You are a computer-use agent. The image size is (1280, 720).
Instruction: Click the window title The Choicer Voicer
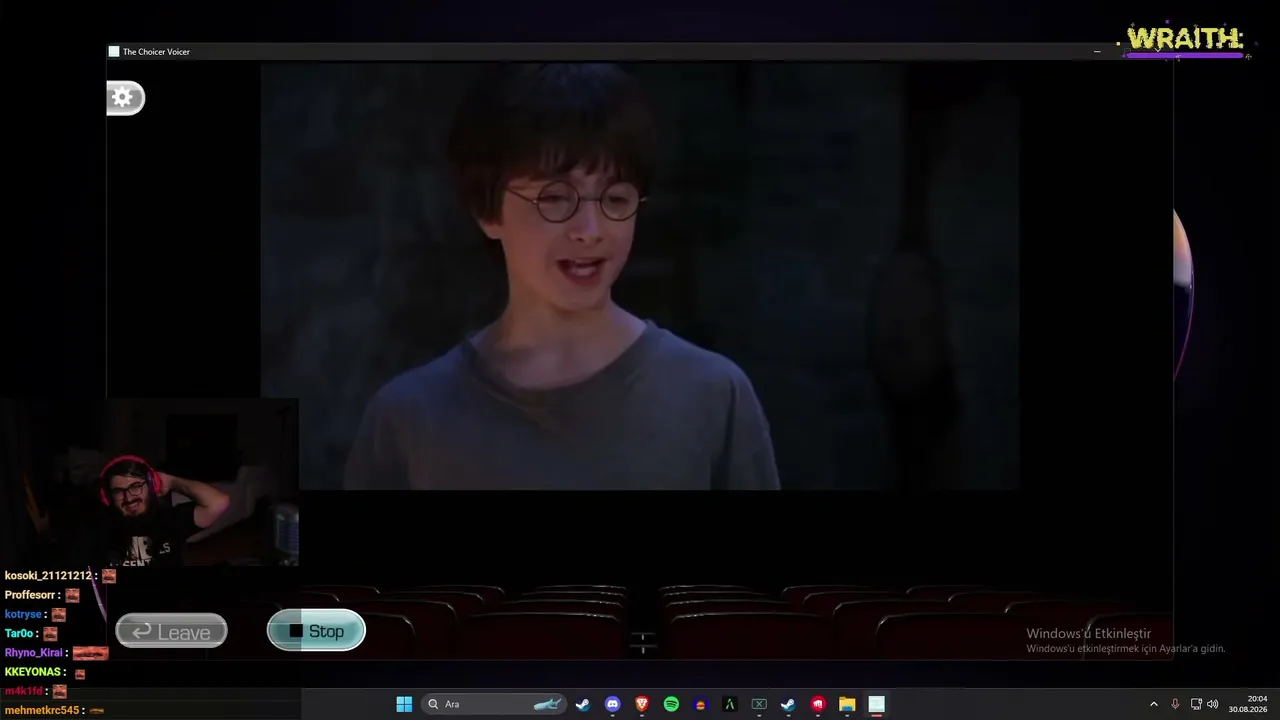click(156, 52)
